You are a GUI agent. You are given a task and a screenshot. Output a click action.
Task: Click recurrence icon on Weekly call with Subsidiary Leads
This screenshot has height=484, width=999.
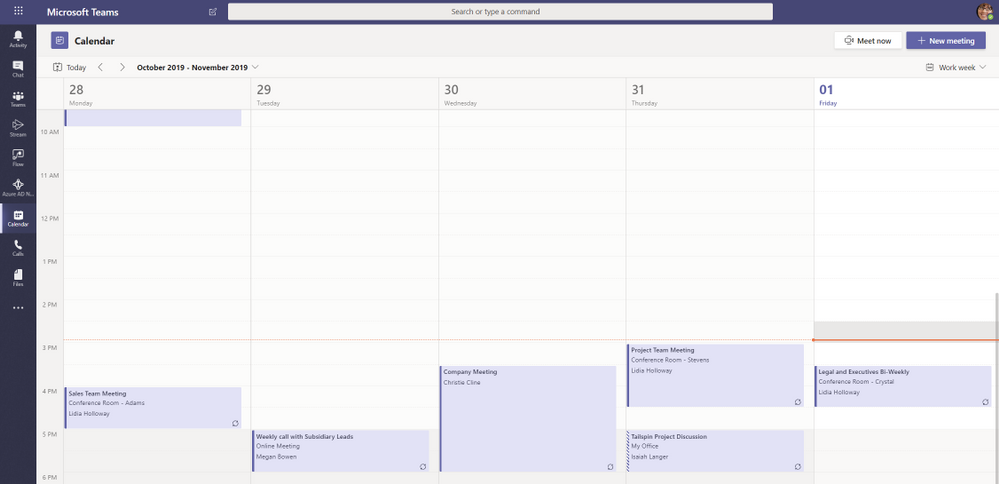(422, 466)
